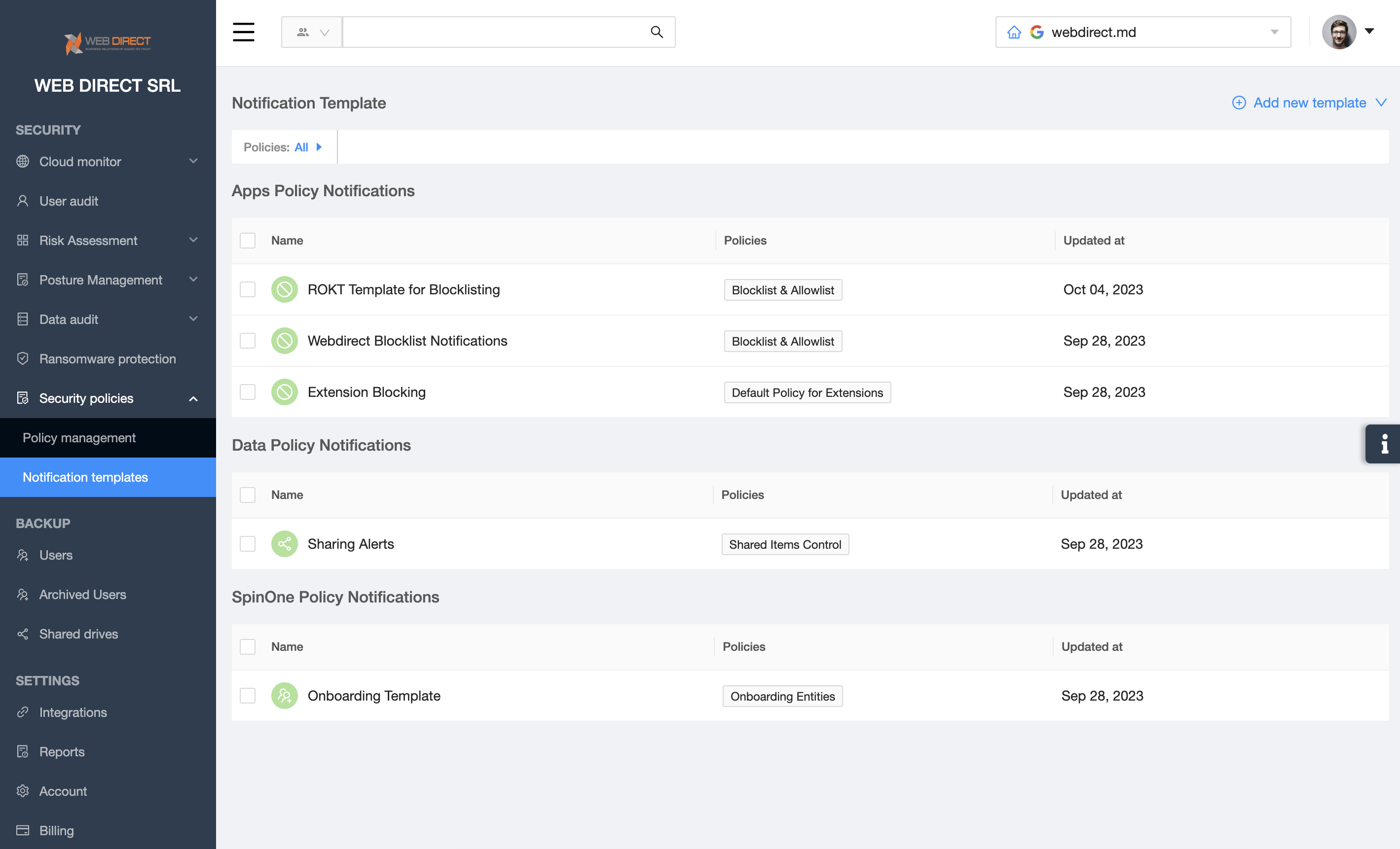The image size is (1400, 849).
Task: Click the Web Direct logo
Action: (x=108, y=42)
